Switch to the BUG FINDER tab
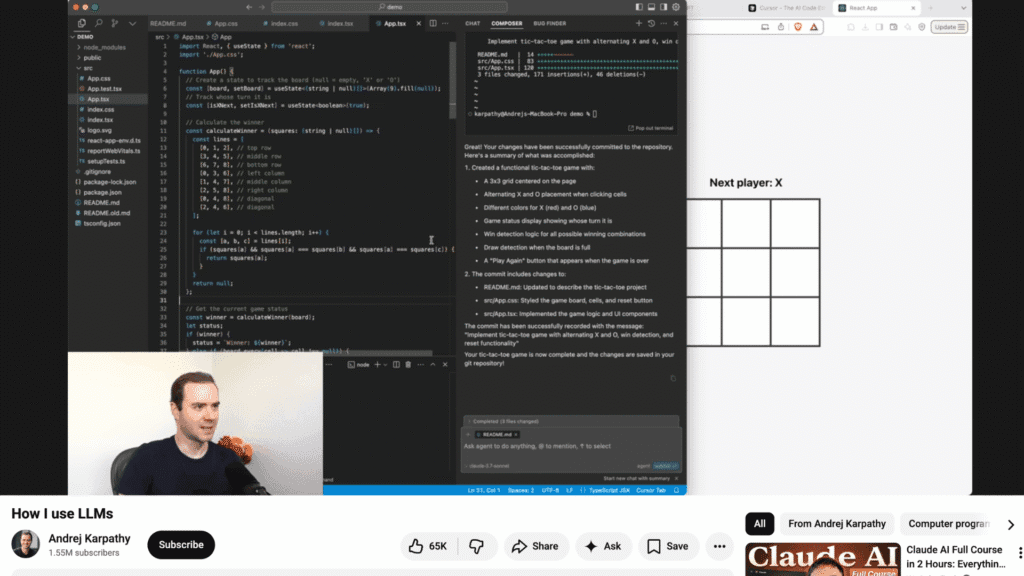Image resolution: width=1024 pixels, height=576 pixels. click(549, 24)
